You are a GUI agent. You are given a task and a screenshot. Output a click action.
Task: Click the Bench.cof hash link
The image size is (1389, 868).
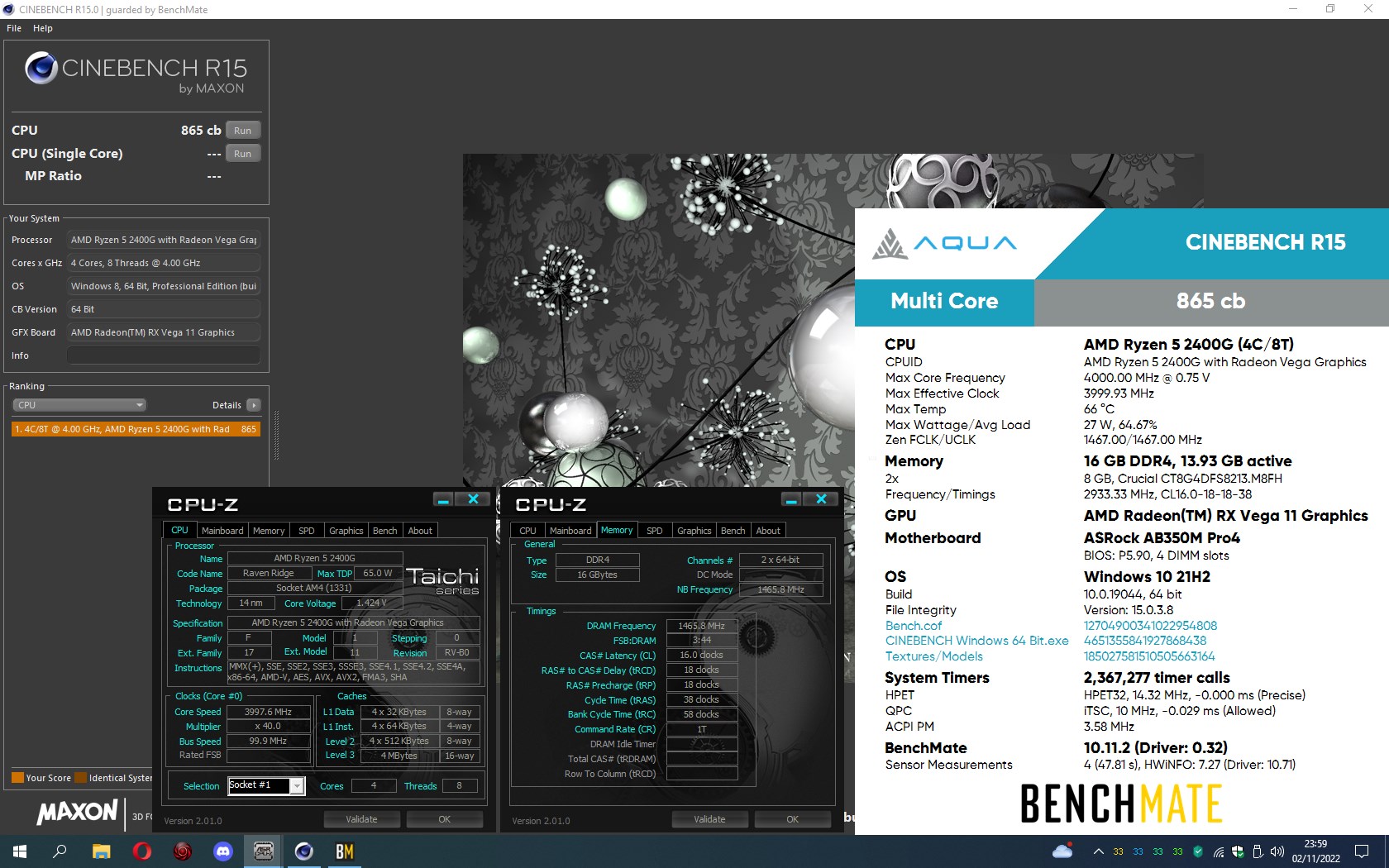pos(1150,626)
